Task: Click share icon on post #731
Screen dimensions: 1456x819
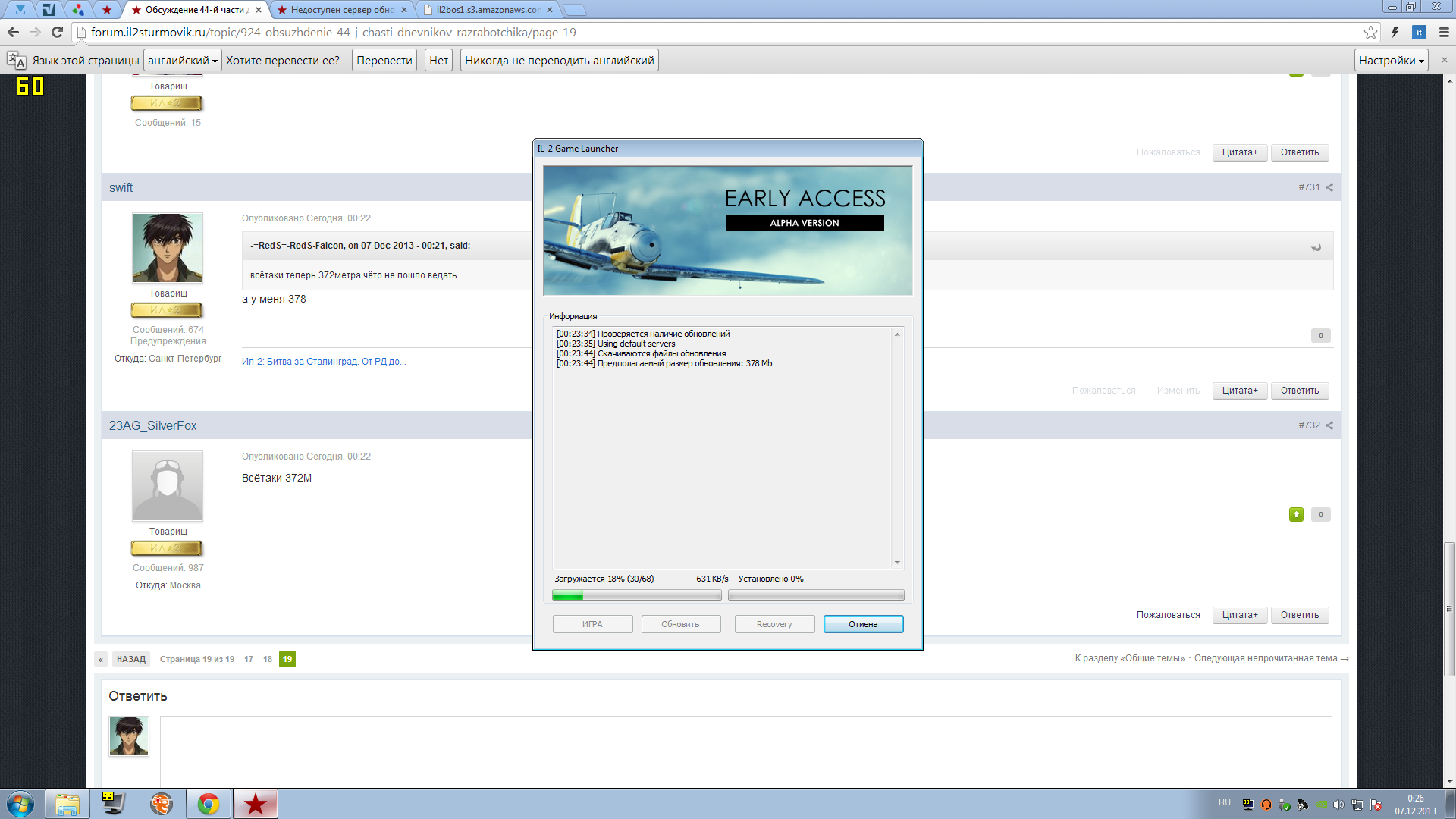Action: click(1329, 187)
